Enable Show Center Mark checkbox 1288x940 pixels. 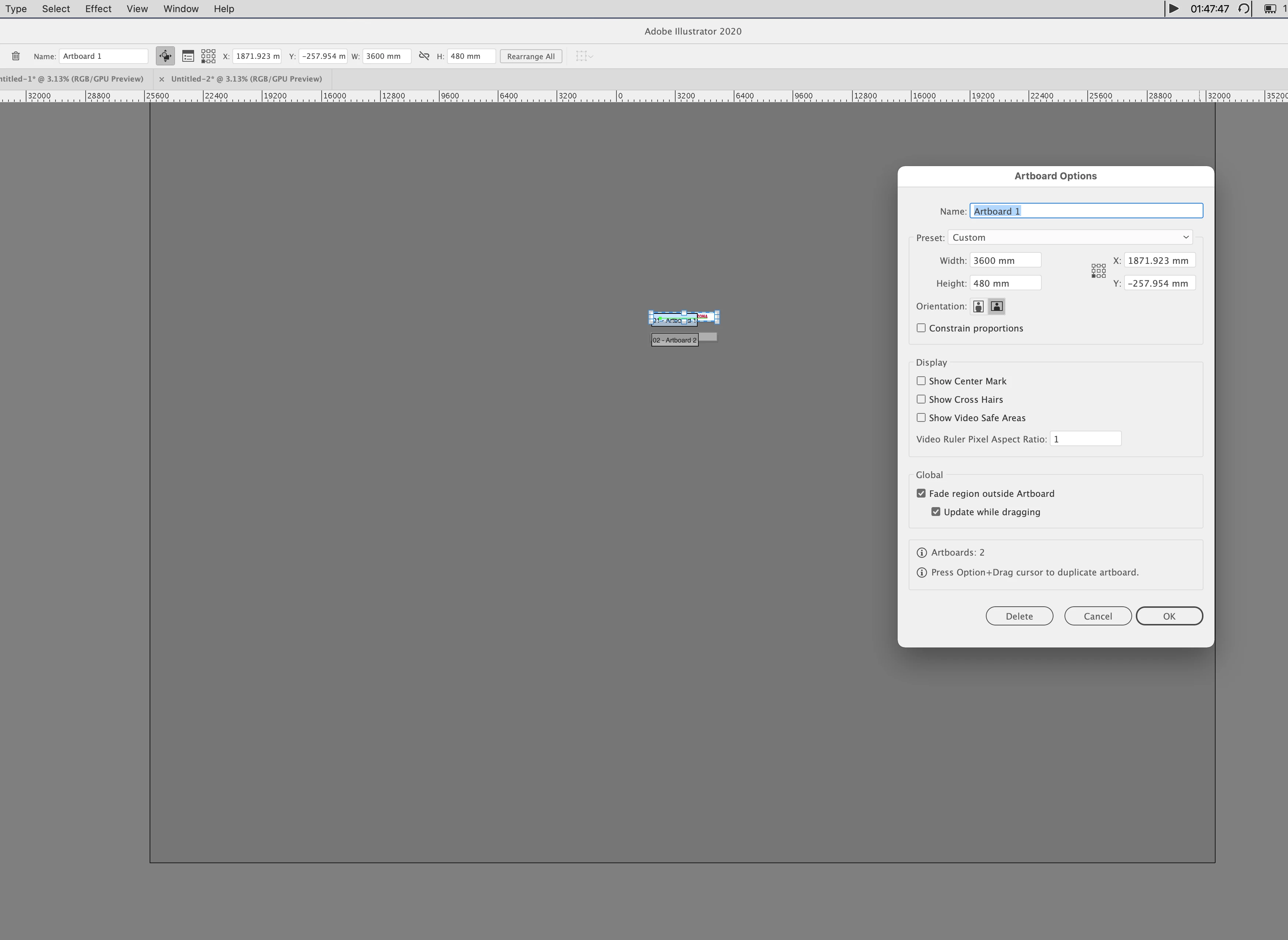(x=921, y=381)
